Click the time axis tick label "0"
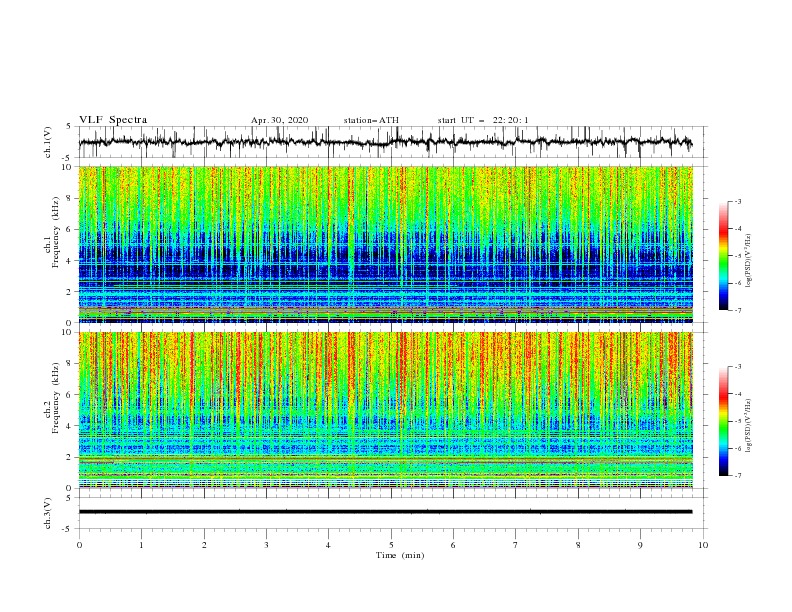This screenshot has width=792, height=612. pyautogui.click(x=79, y=545)
